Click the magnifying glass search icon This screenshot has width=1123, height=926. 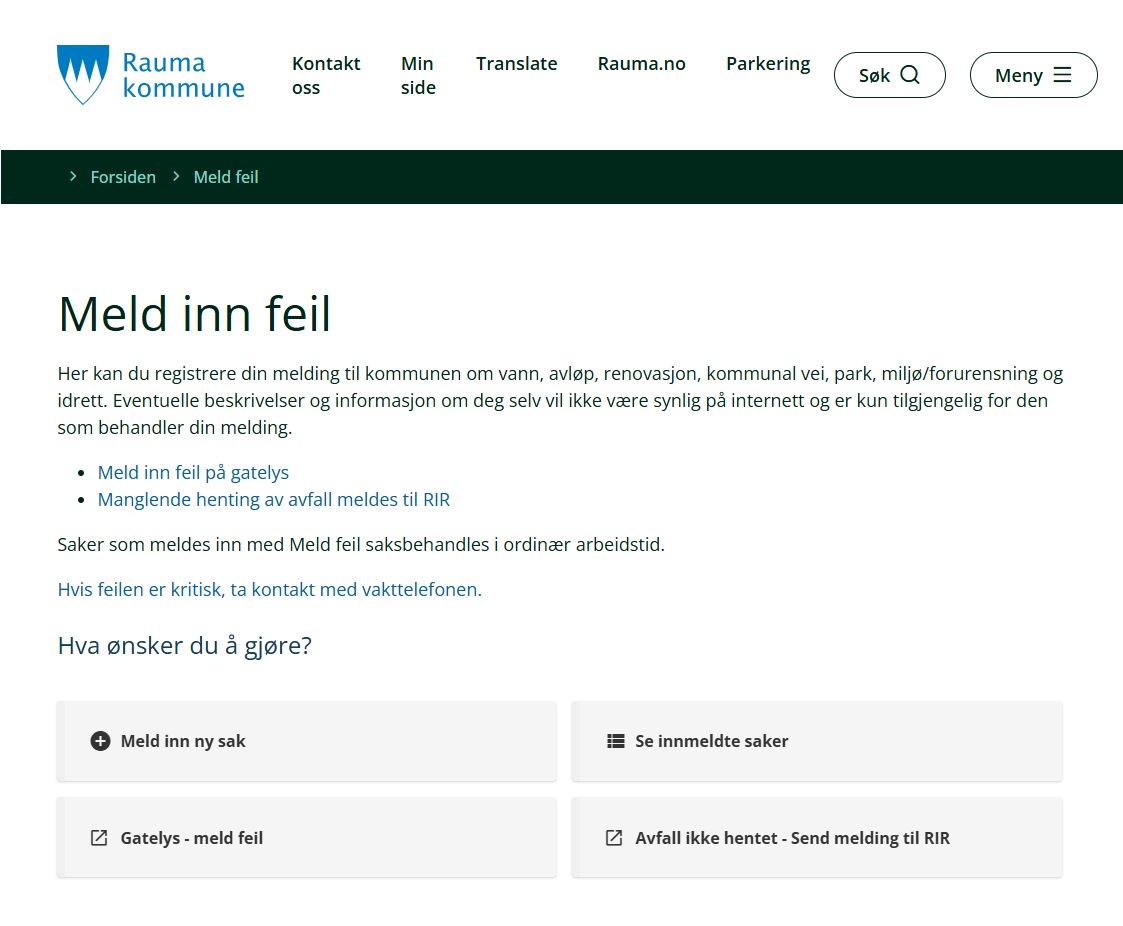909,75
